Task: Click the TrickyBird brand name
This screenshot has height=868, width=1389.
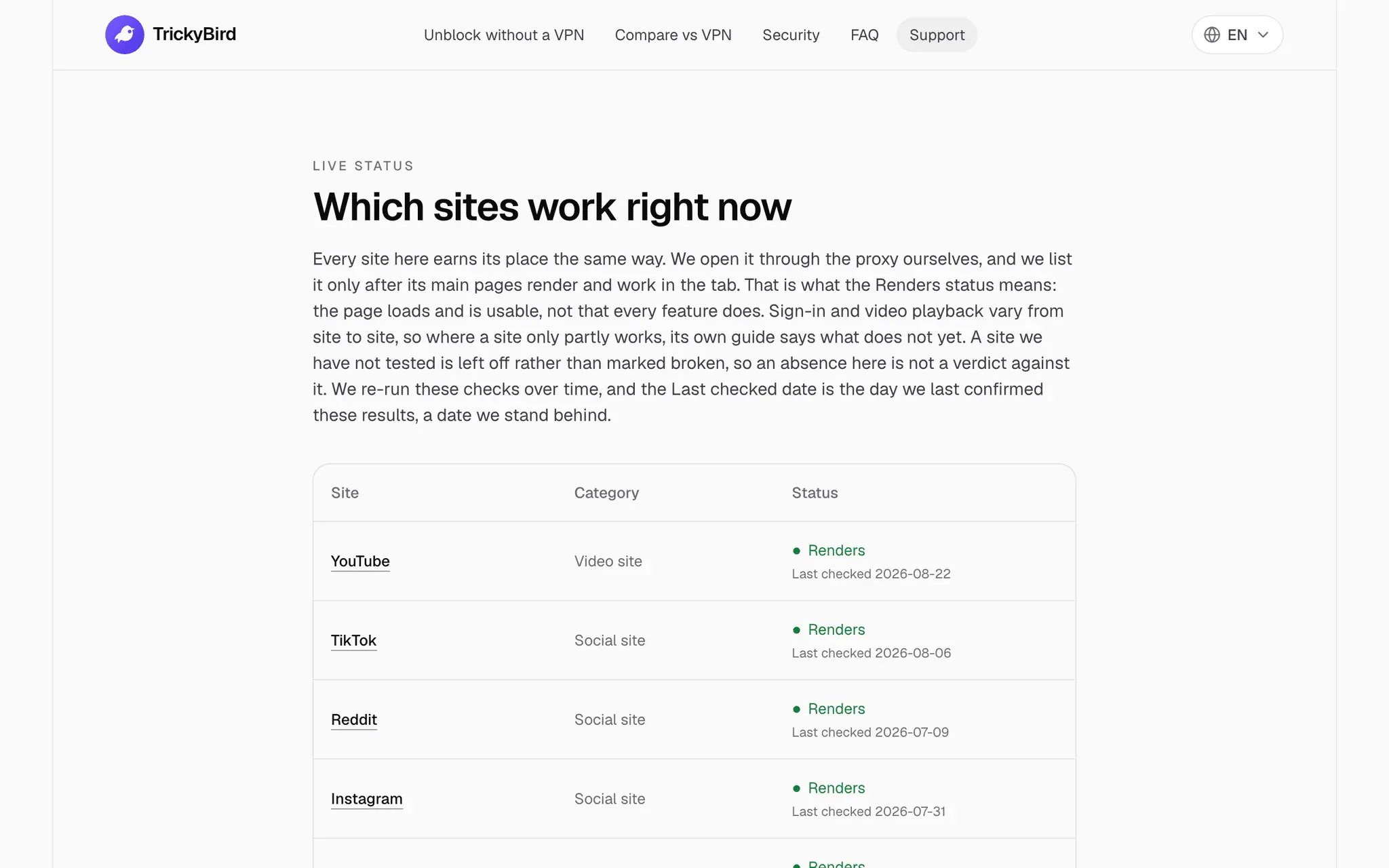Action: (x=194, y=34)
